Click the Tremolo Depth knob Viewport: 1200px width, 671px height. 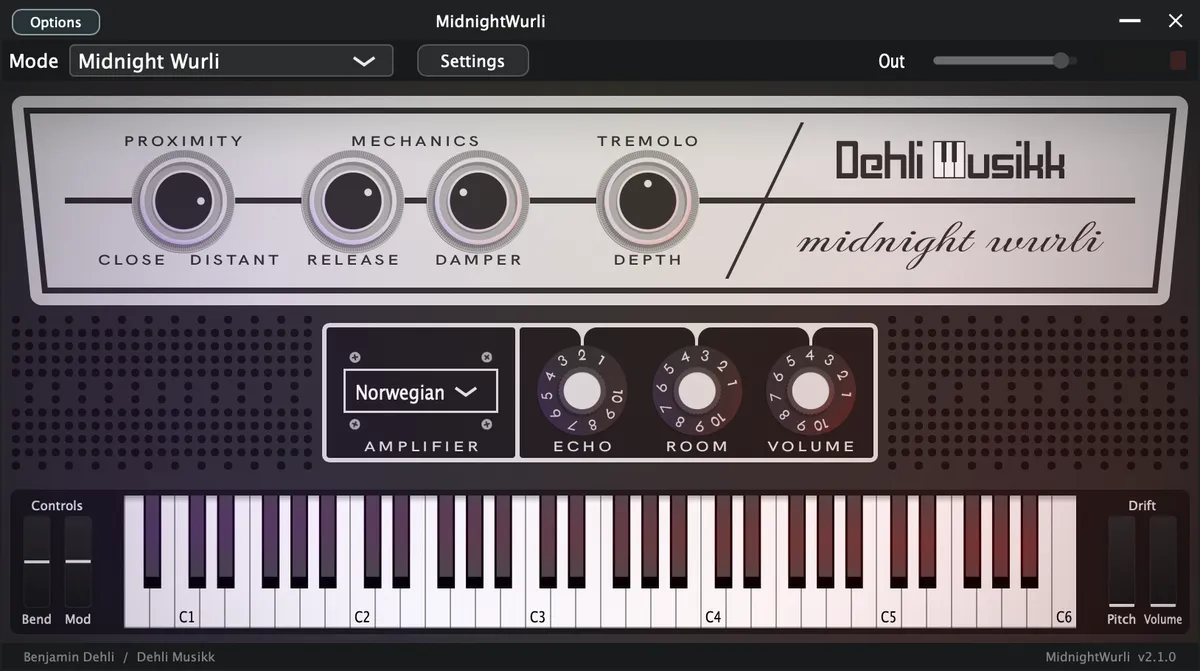[x=647, y=201]
